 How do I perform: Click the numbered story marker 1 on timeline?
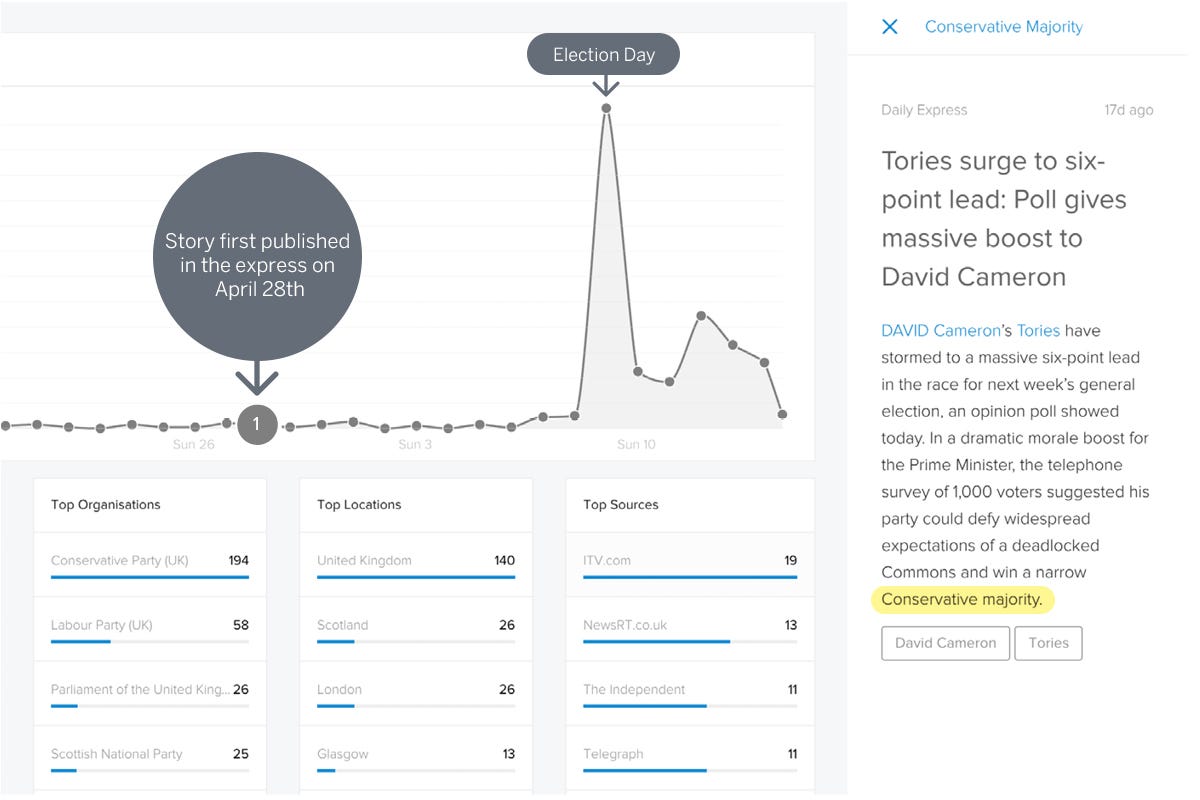point(256,424)
